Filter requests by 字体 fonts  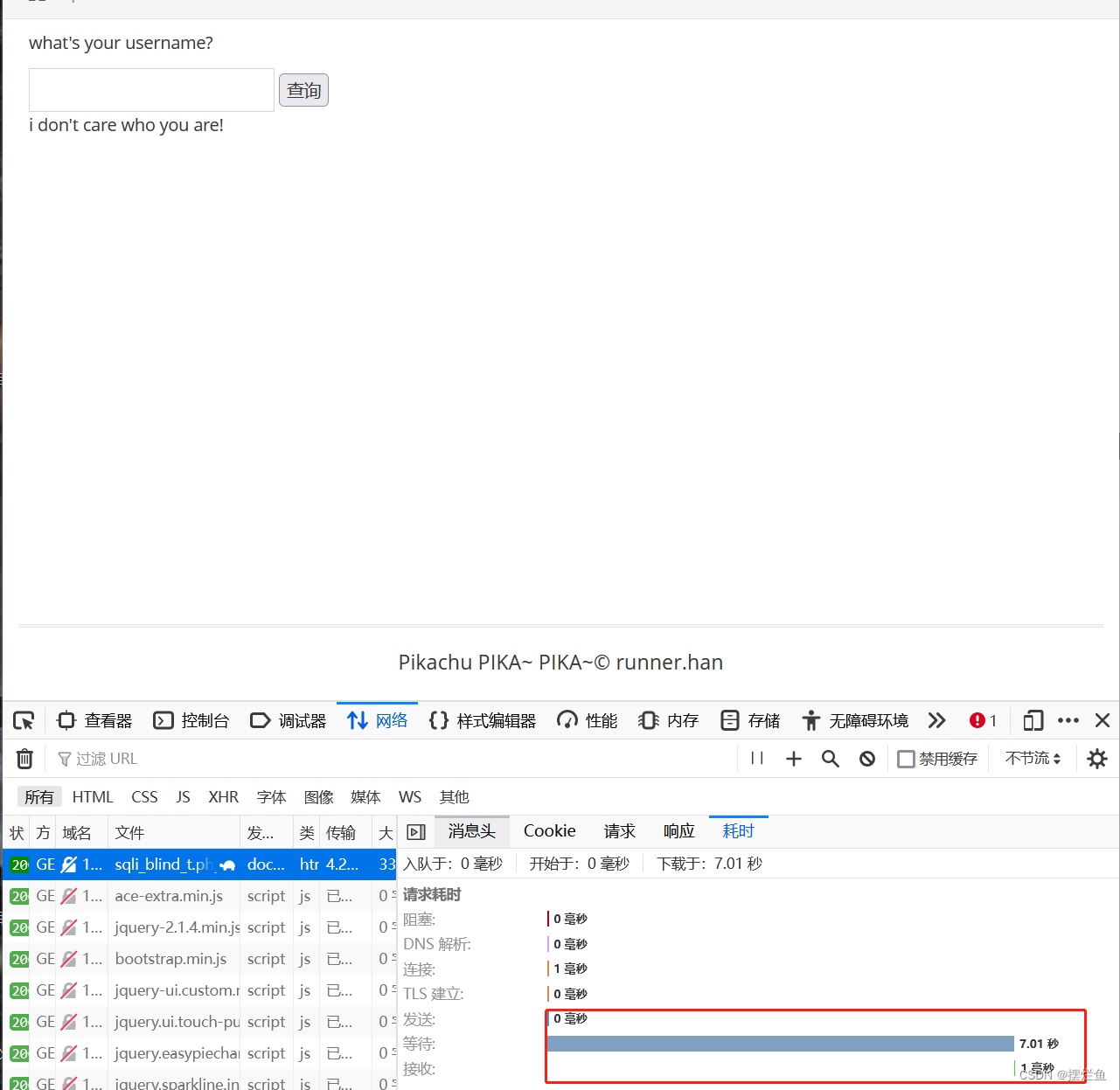click(271, 797)
